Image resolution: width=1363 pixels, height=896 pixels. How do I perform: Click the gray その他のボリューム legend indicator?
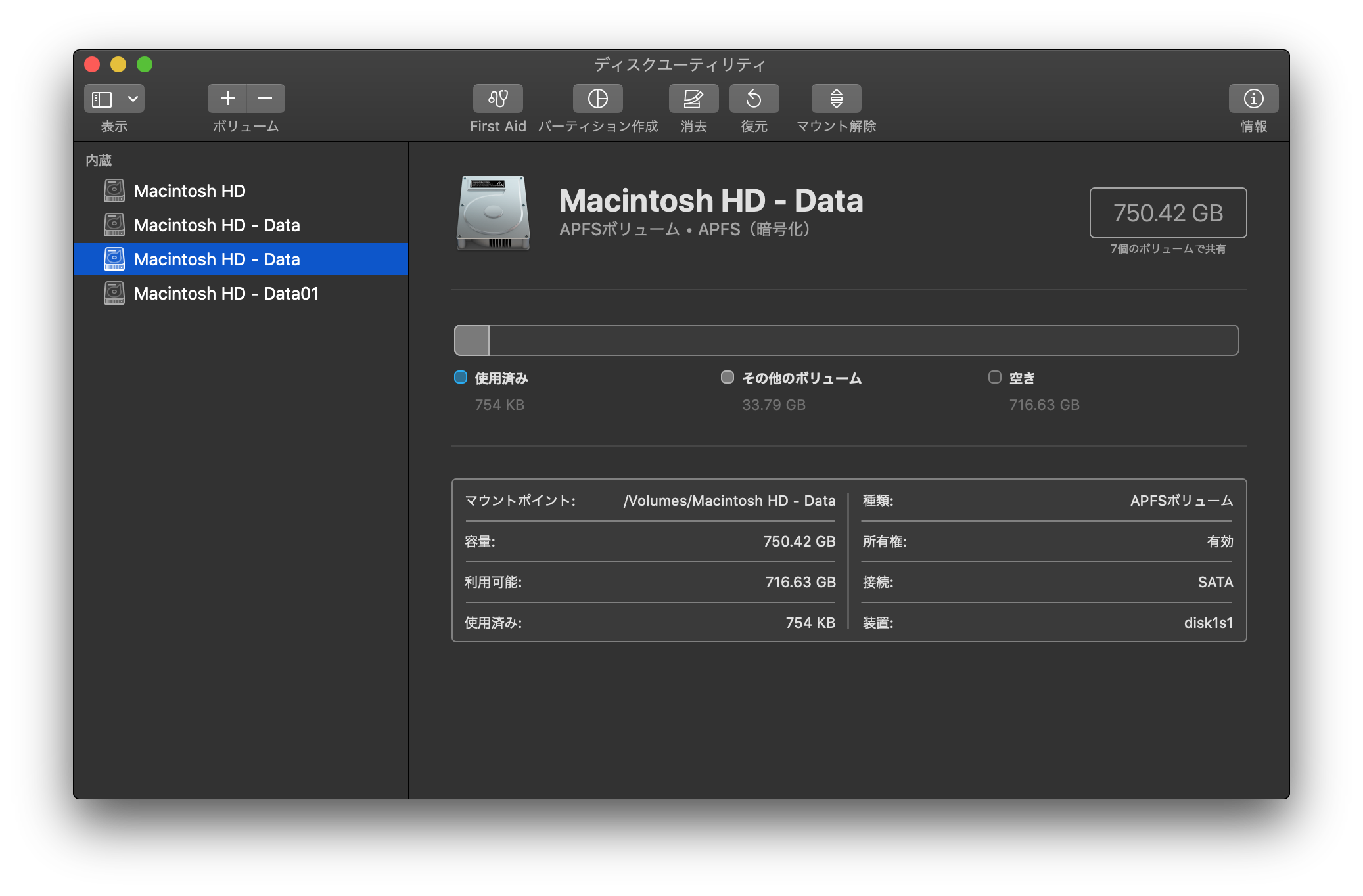pyautogui.click(x=727, y=377)
